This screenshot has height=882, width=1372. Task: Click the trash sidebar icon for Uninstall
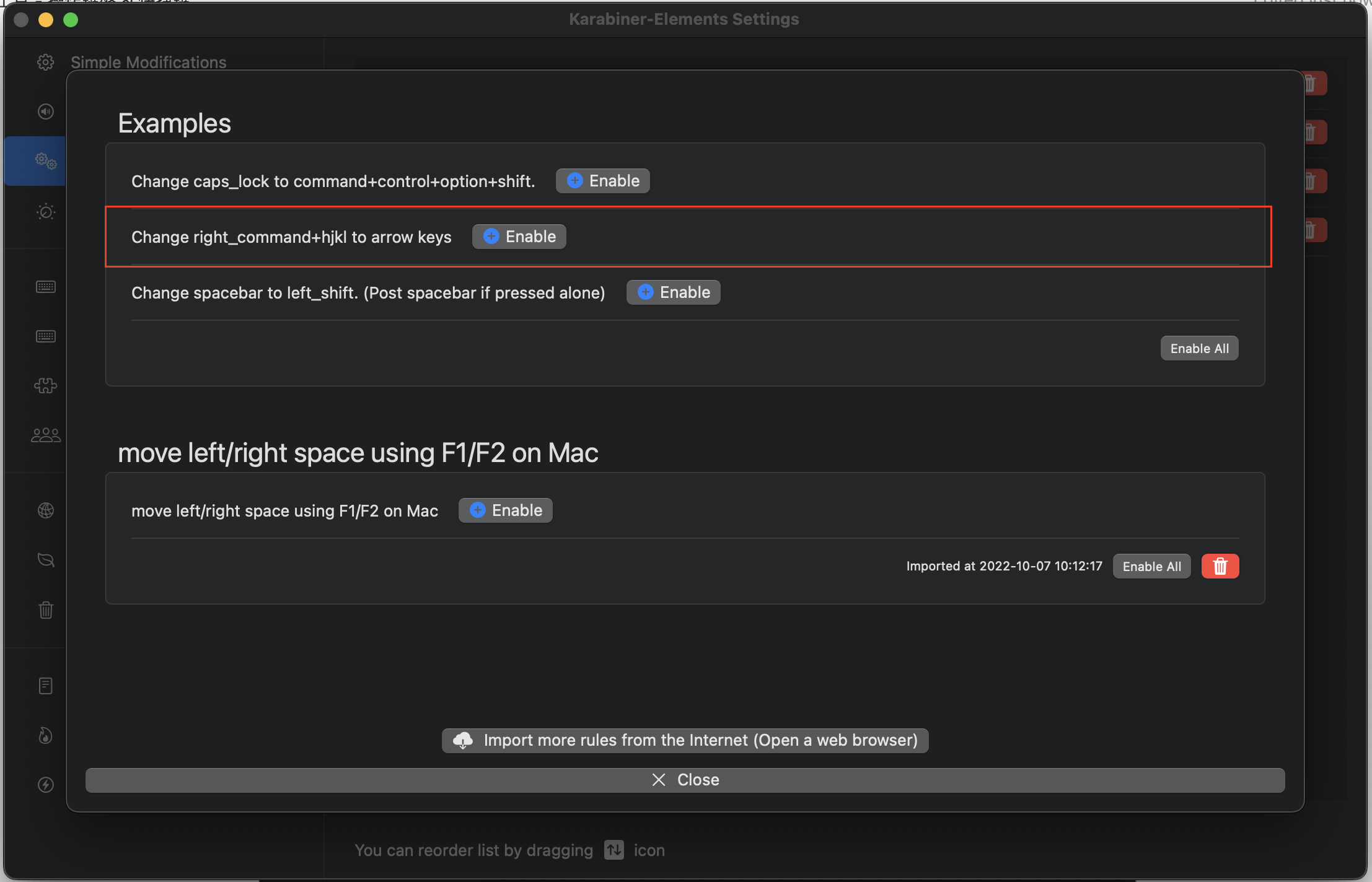click(x=46, y=609)
